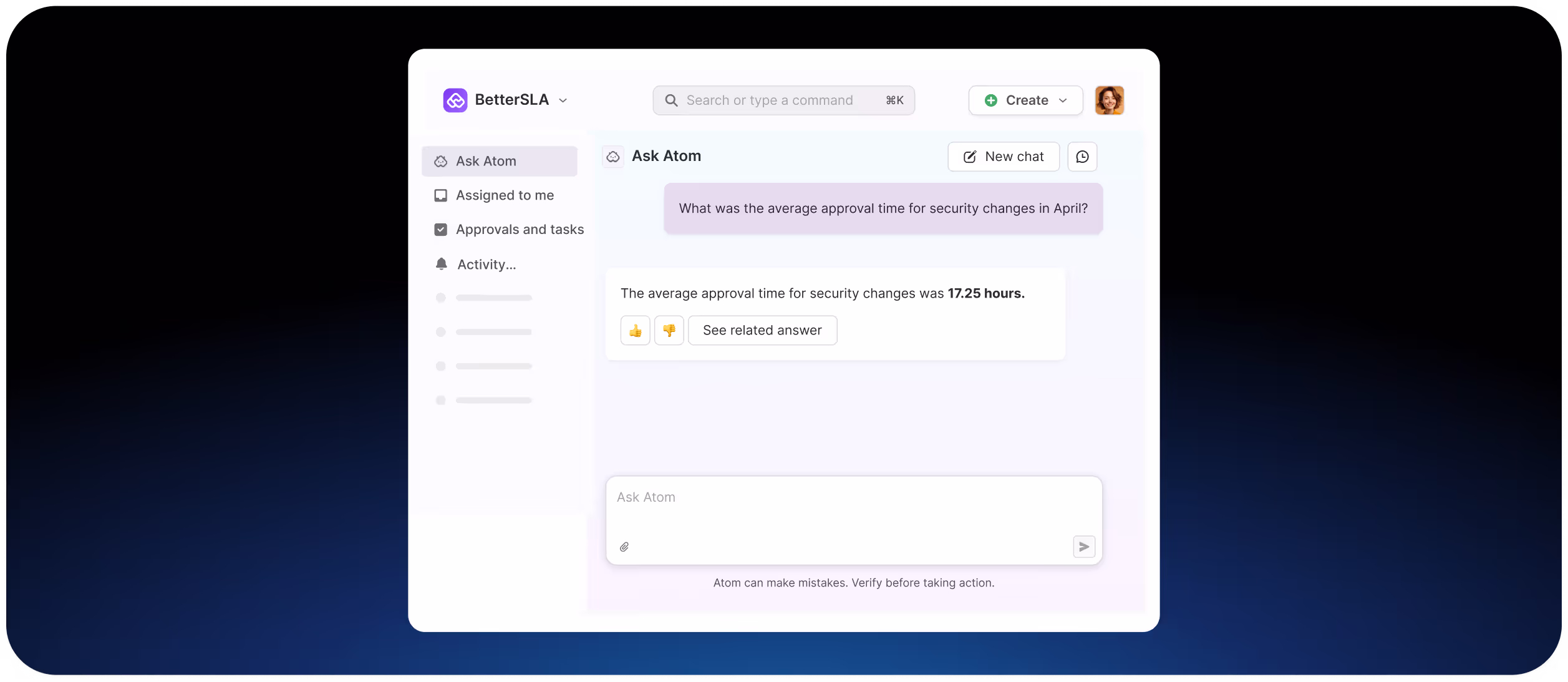
Task: Give a thumbs up on the answer
Action: tap(635, 330)
